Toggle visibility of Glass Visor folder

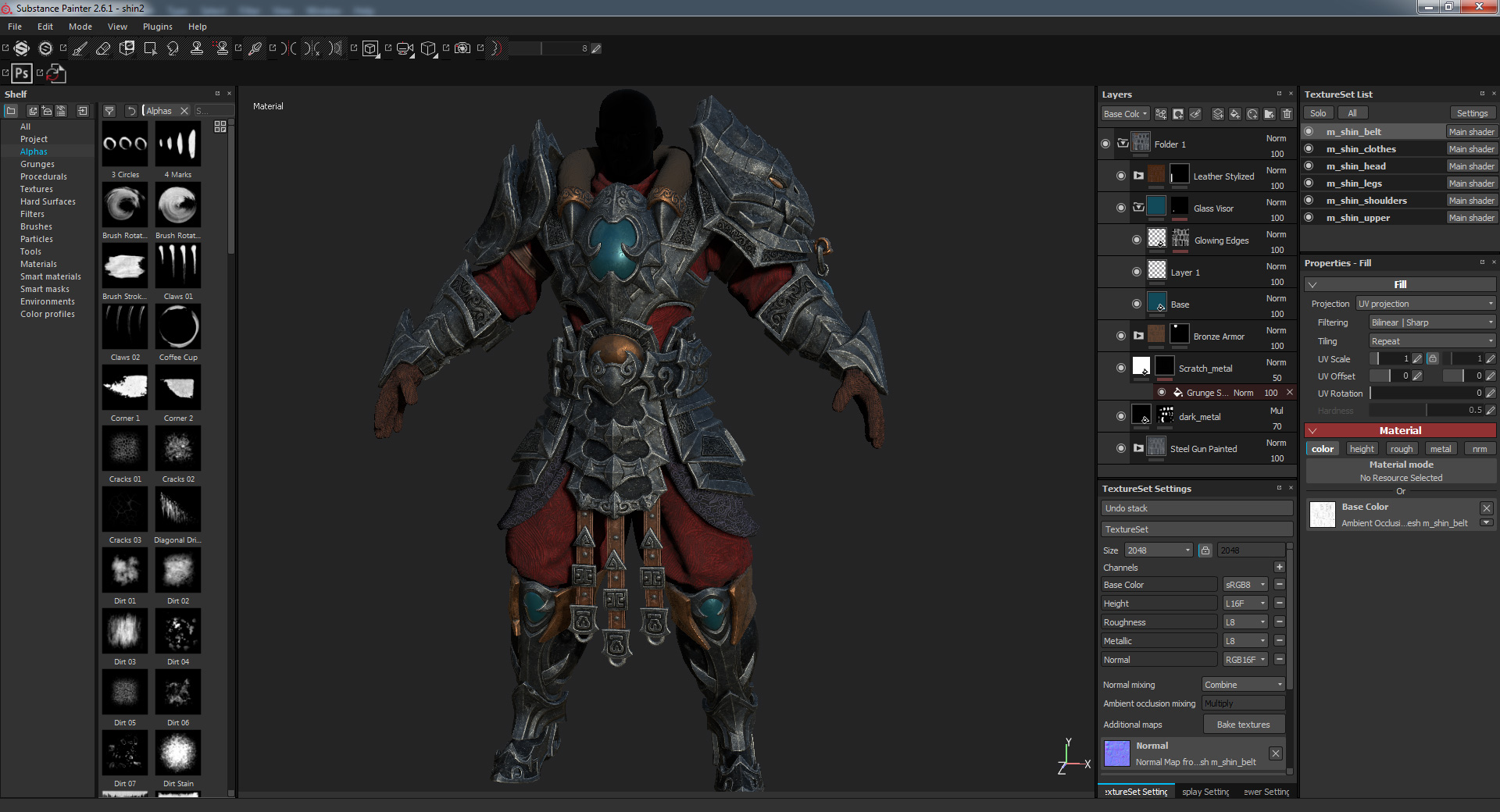[x=1121, y=208]
